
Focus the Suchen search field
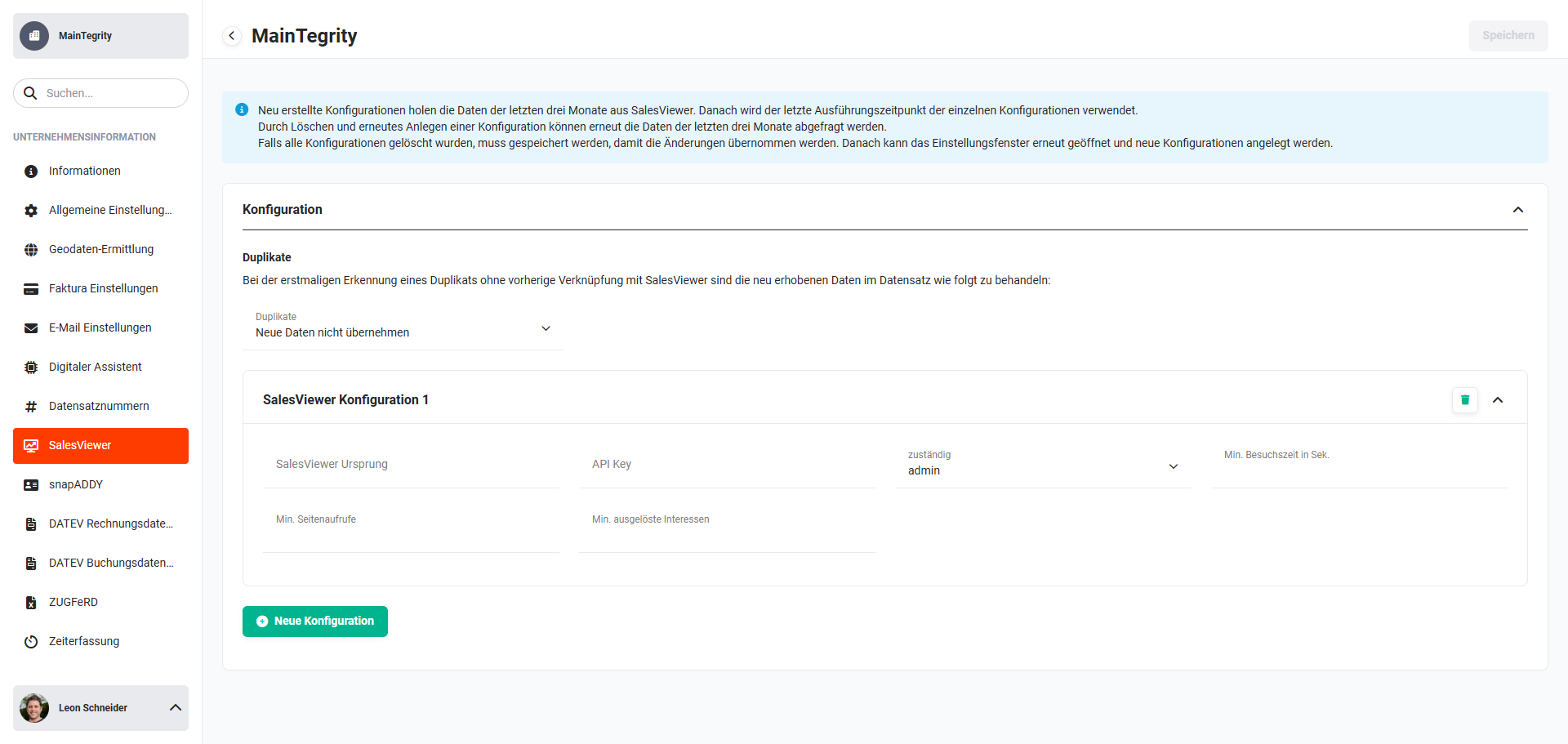point(100,93)
